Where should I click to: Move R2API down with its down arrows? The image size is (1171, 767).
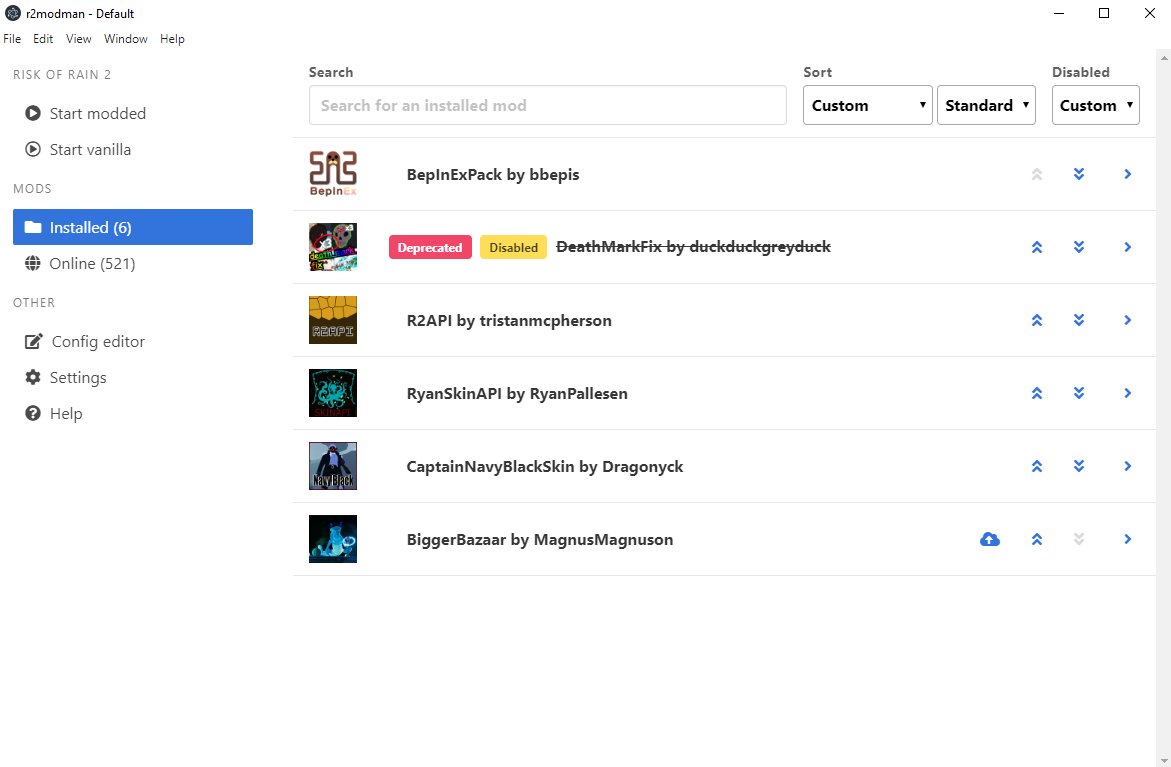point(1078,320)
